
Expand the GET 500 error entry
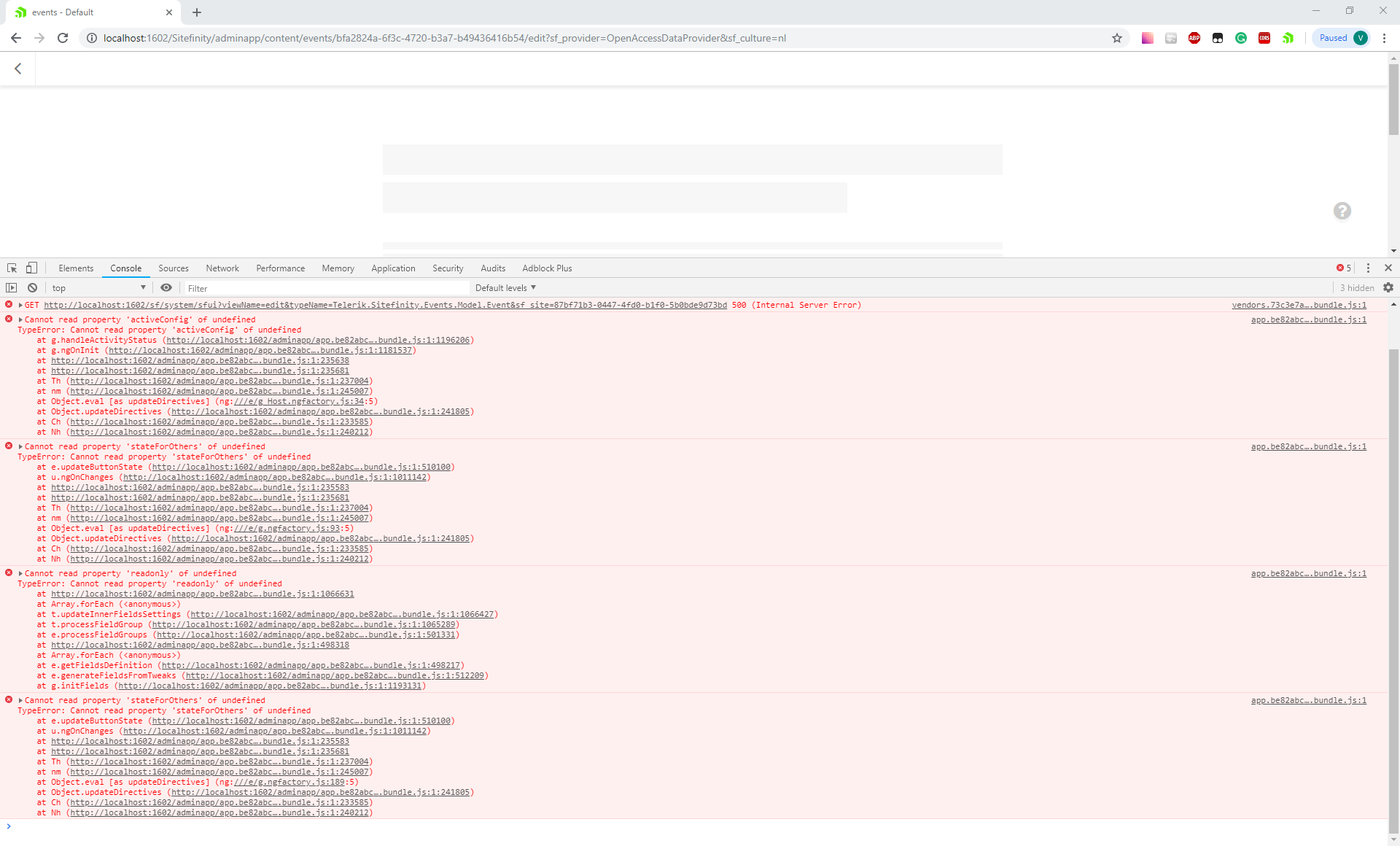pos(20,305)
